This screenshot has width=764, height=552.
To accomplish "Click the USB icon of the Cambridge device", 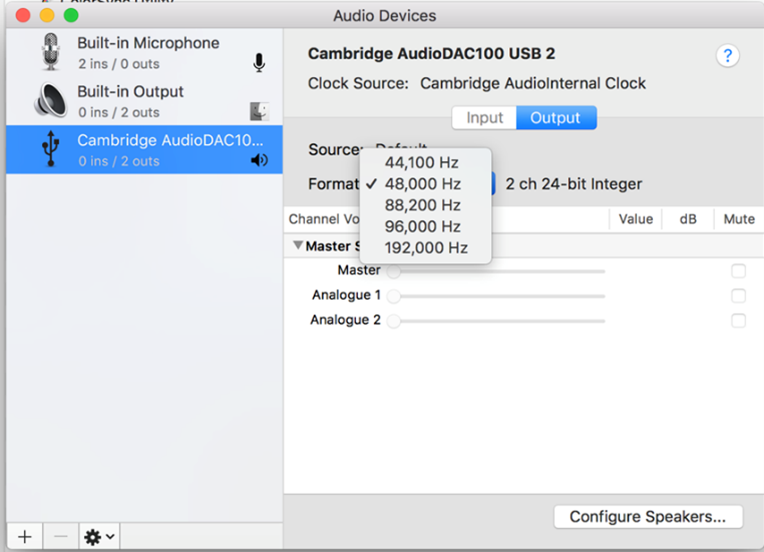I will click(x=51, y=149).
